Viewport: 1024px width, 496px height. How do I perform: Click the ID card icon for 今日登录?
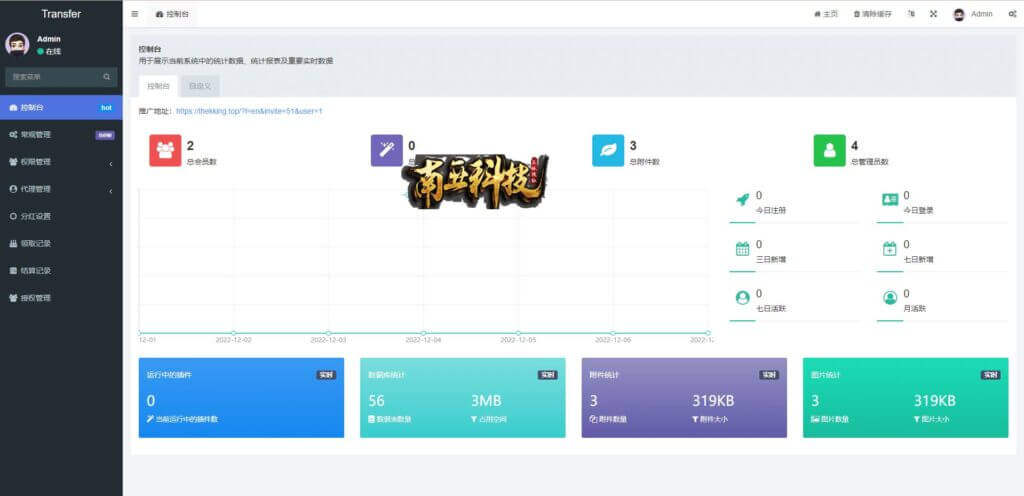click(889, 200)
